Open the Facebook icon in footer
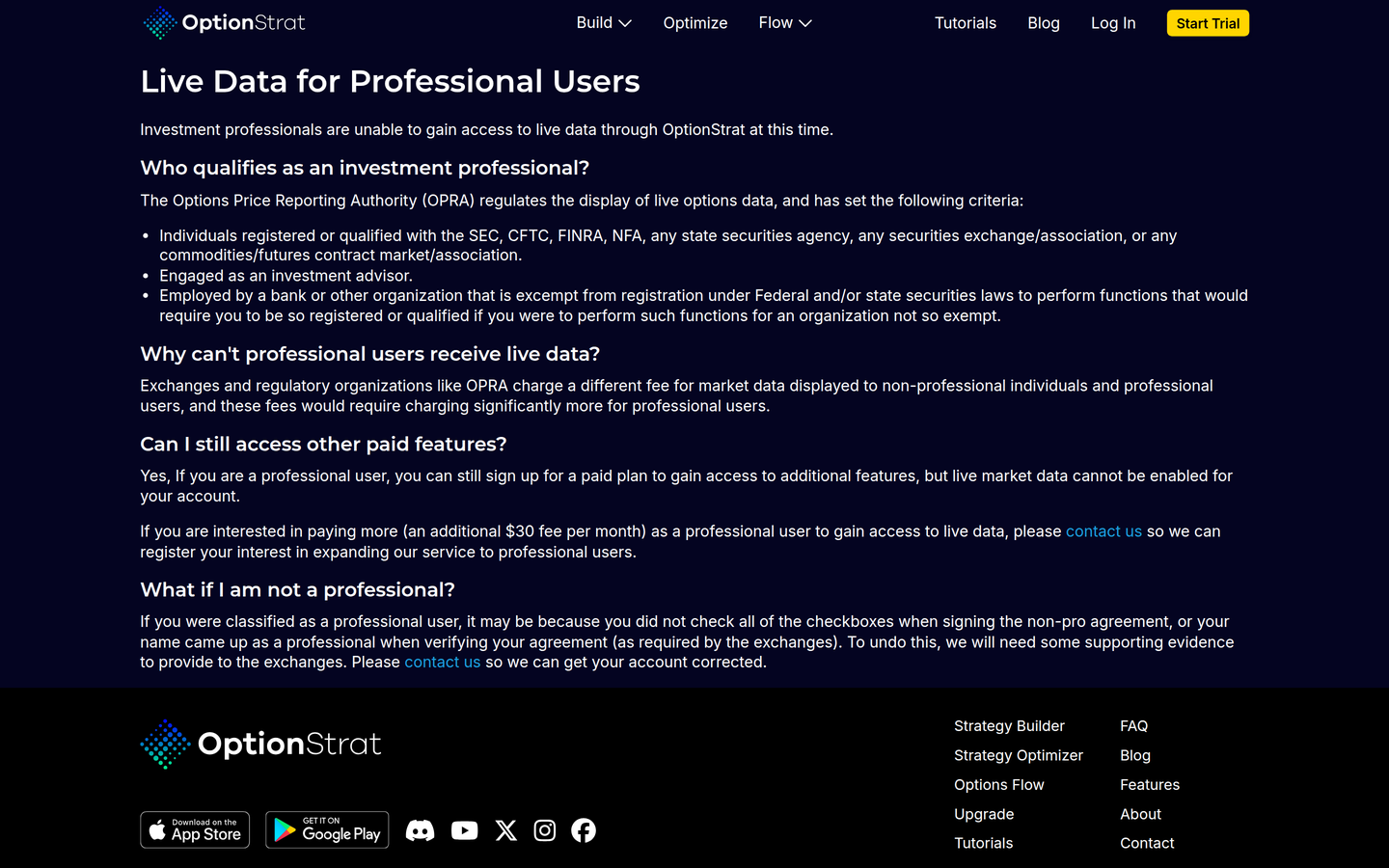Screen dimensions: 1389x868 pyautogui.click(x=584, y=830)
